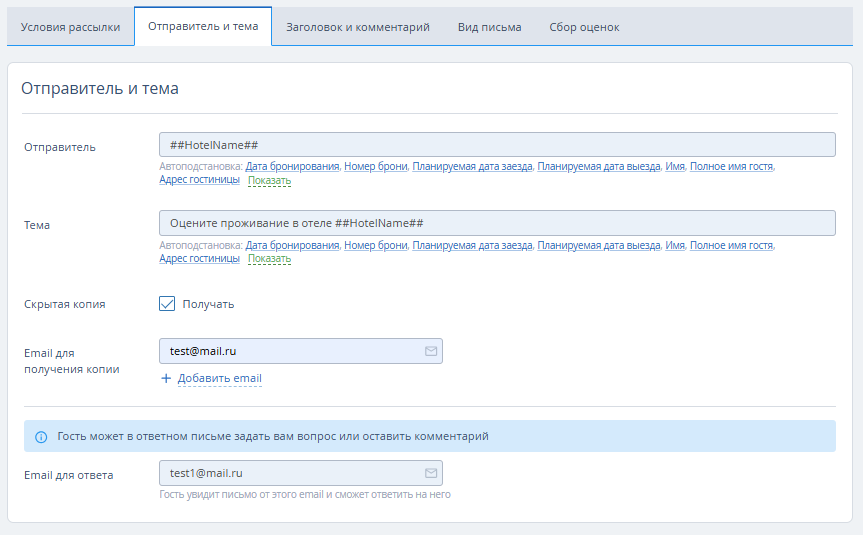Insert Имя placeholder under Отправитель

point(675,166)
